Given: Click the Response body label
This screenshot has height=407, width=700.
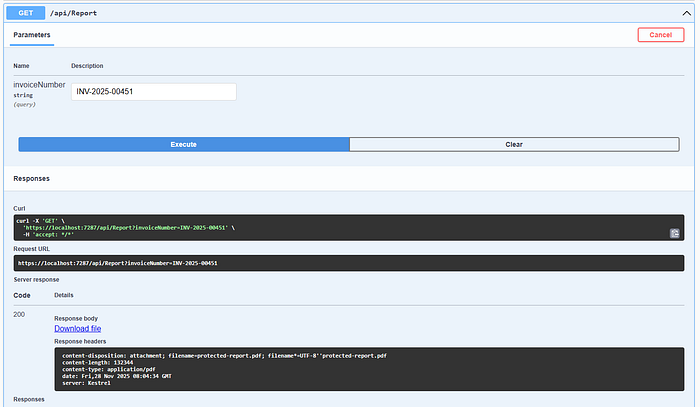Looking at the screenshot, I should 78,315.
